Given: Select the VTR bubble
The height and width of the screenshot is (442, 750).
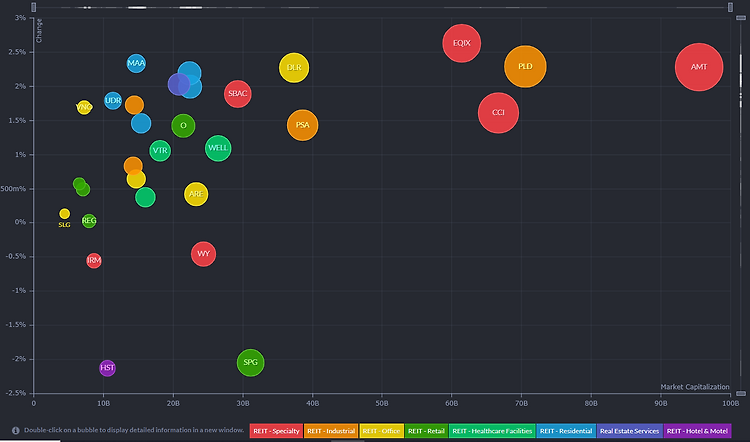Looking at the screenshot, I should click(x=160, y=151).
